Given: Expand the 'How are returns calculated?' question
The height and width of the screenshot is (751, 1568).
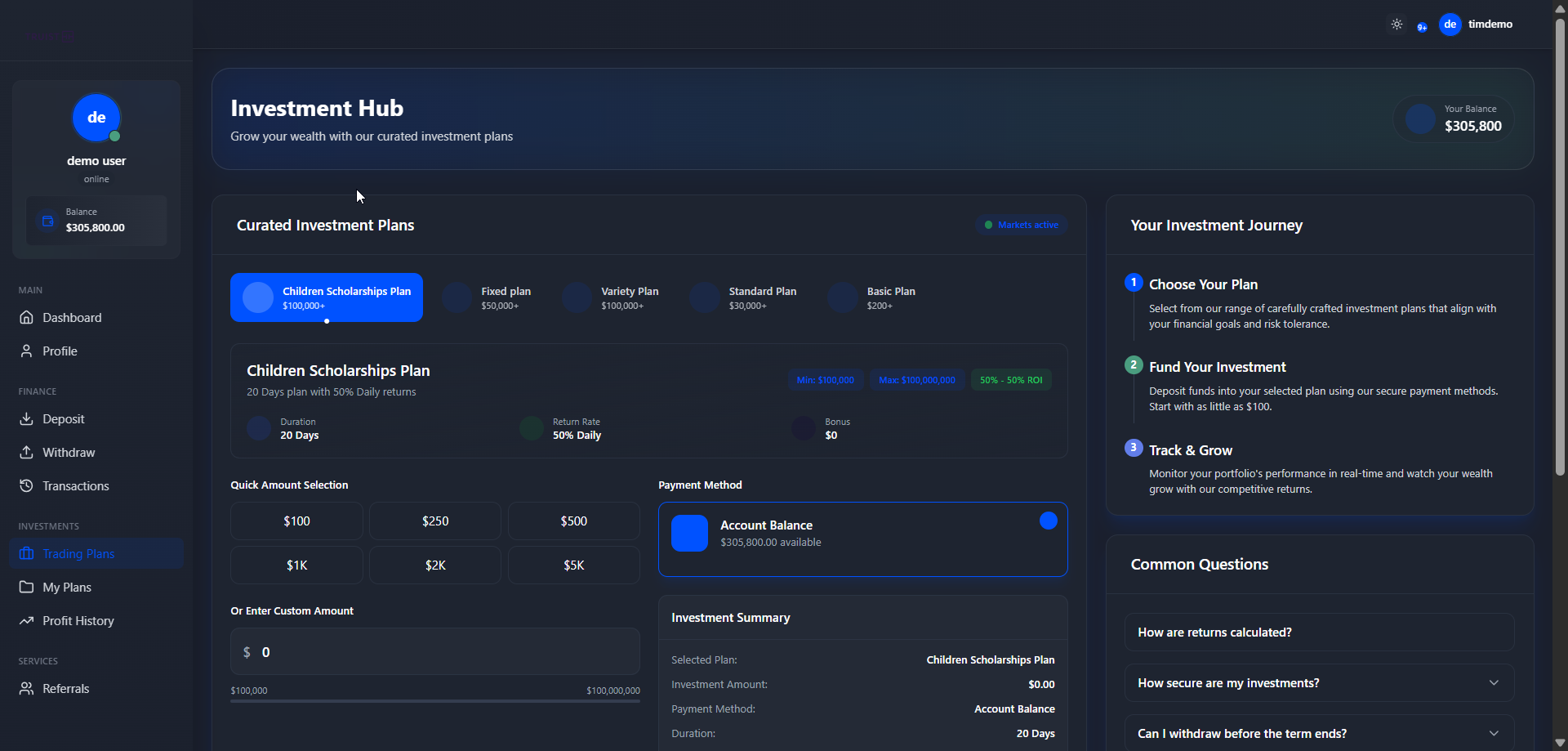Looking at the screenshot, I should point(1319,632).
